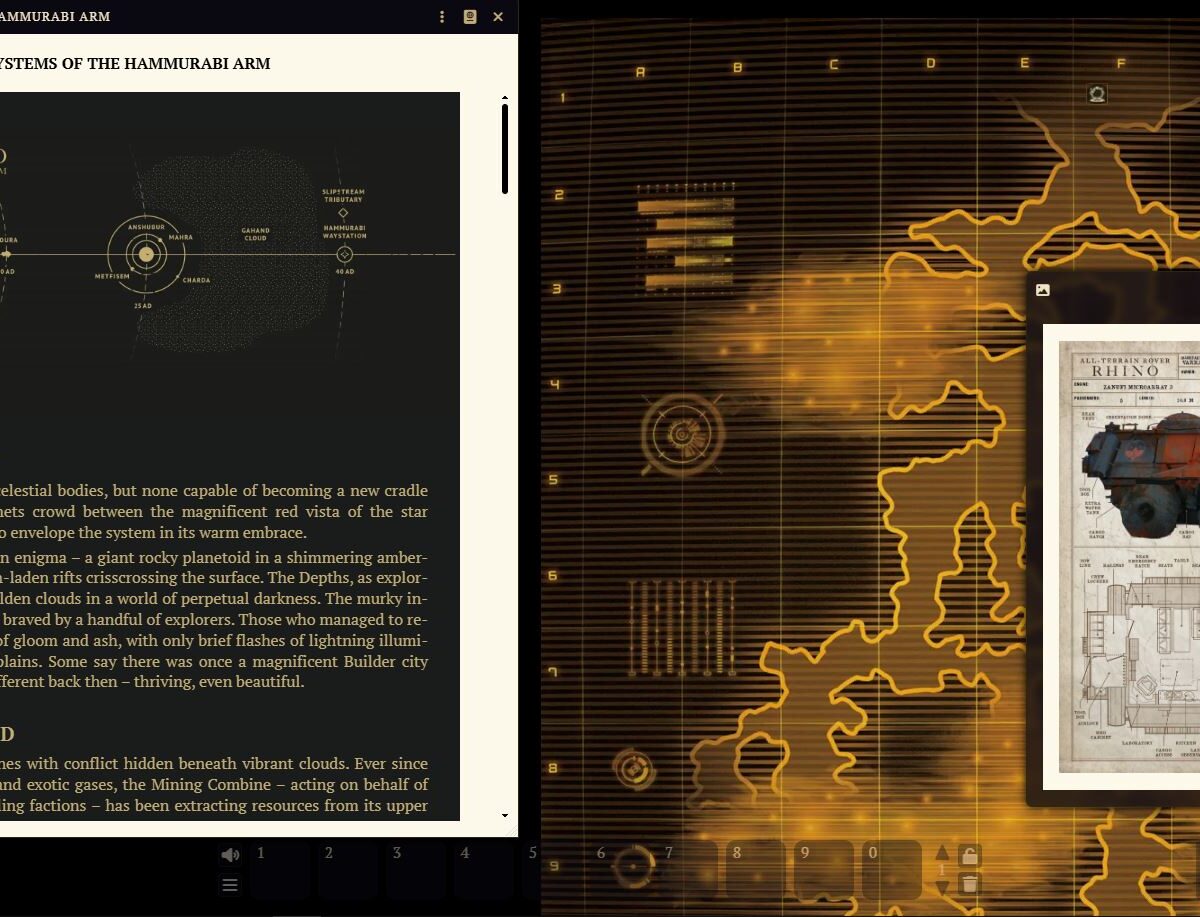The height and width of the screenshot is (917, 1200).
Task: Click the Hammurabi Waystation marker on the diagram
Action: pos(344,254)
